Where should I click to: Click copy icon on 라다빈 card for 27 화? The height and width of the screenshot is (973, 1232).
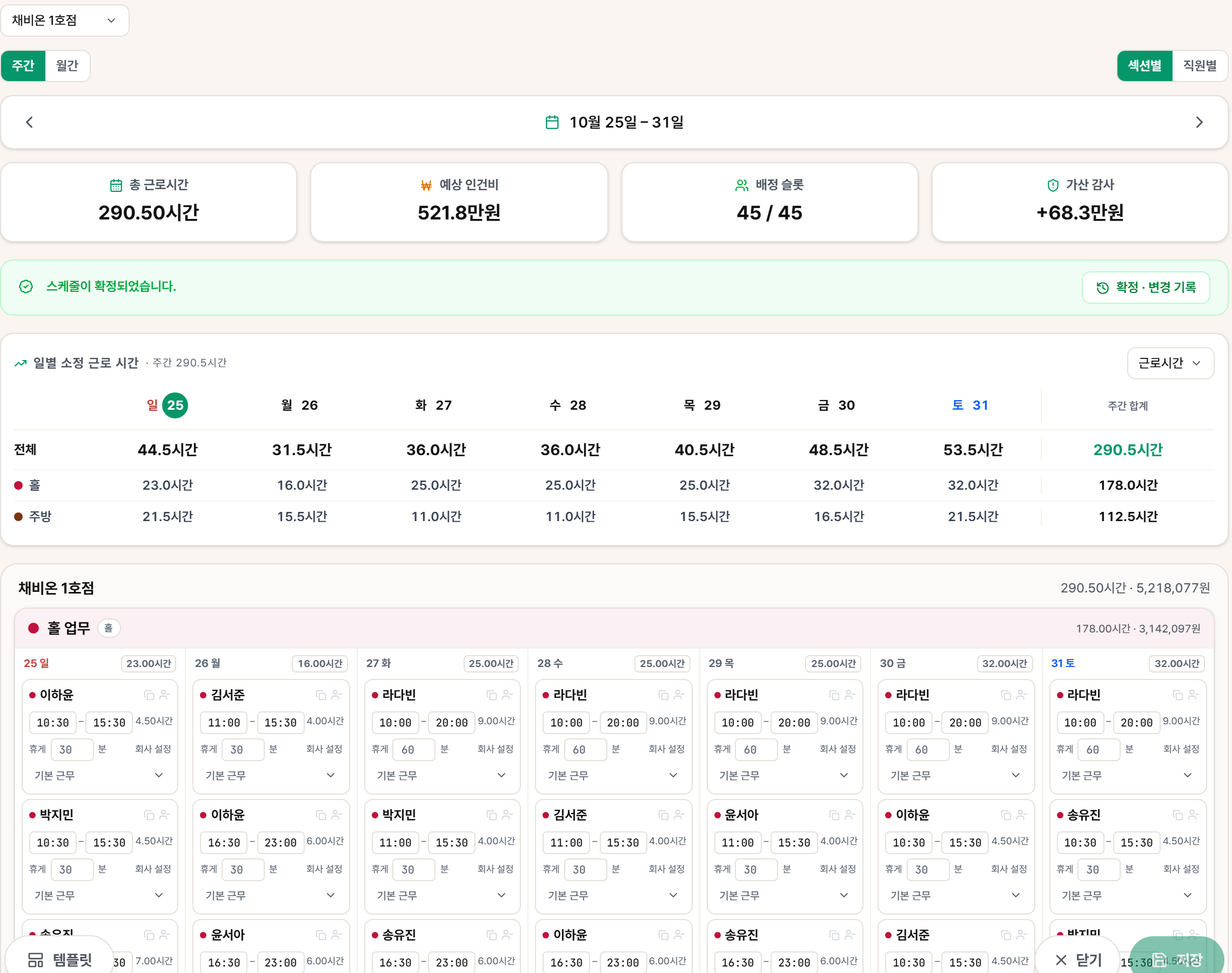pyautogui.click(x=492, y=695)
